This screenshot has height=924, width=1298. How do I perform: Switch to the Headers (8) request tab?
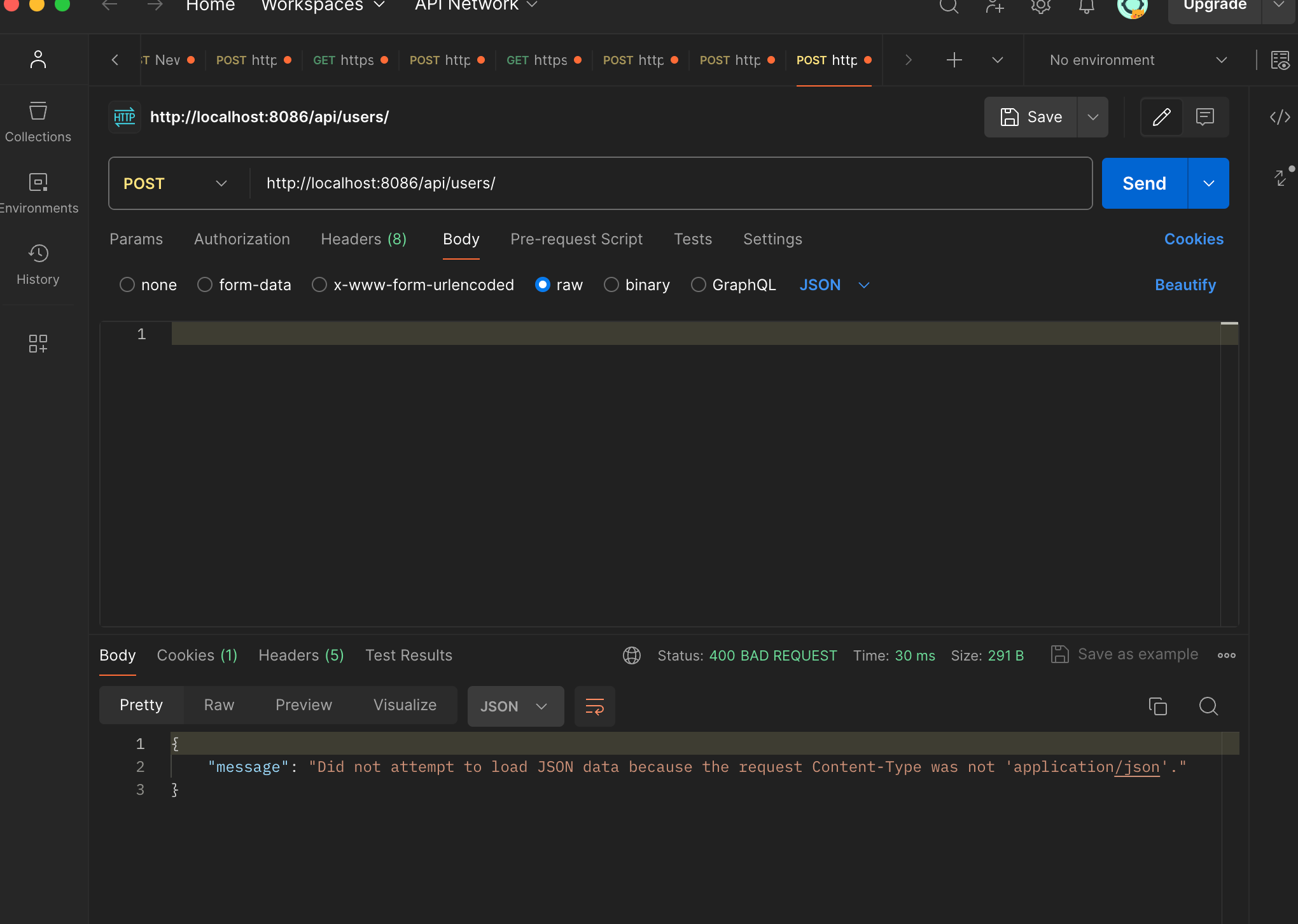363,239
